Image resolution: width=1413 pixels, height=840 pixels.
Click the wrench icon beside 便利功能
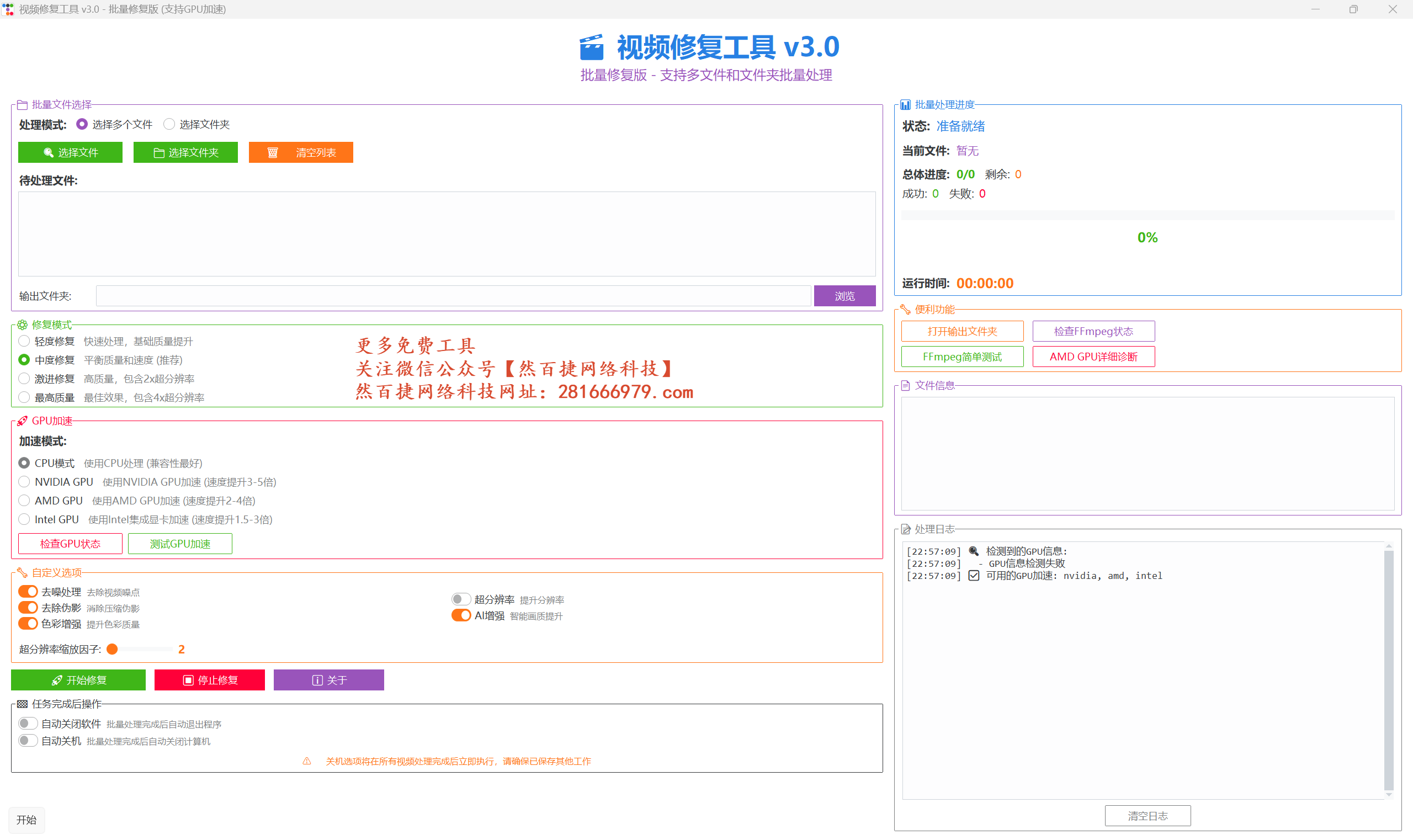coord(905,310)
